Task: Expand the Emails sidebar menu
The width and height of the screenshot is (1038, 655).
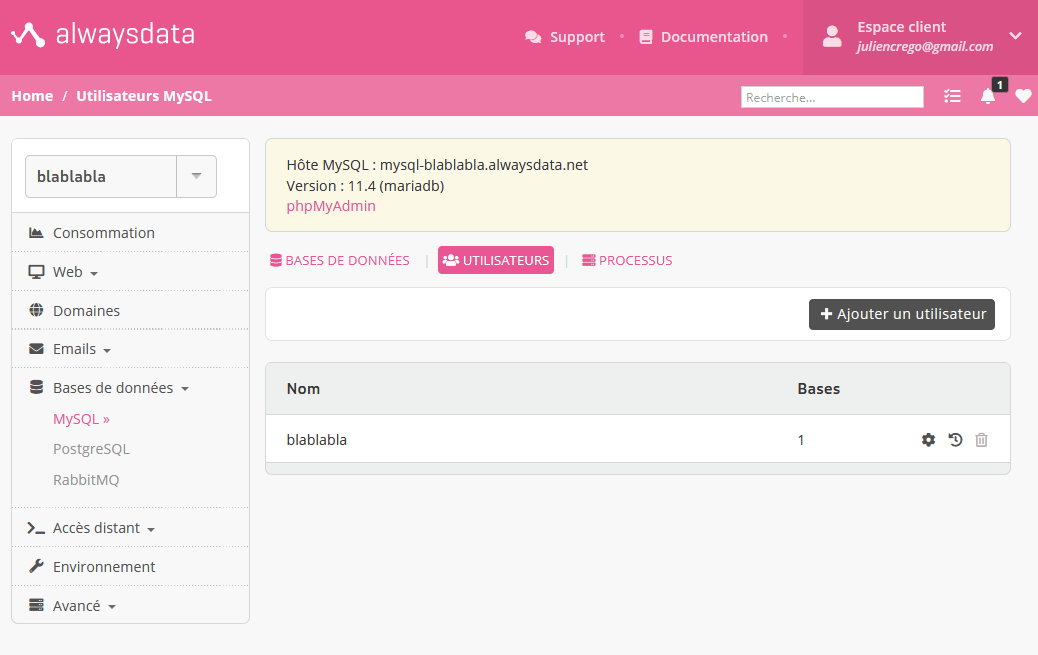Action: click(x=81, y=349)
